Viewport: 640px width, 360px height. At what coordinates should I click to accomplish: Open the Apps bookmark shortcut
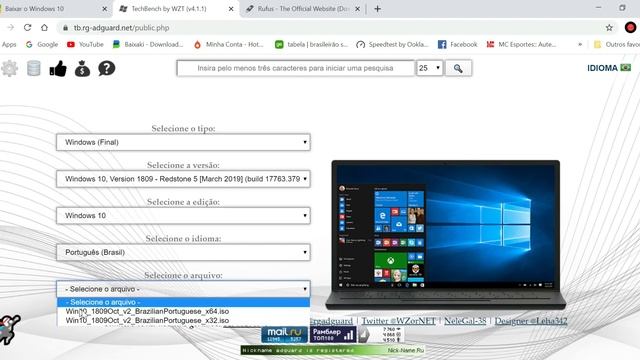[9, 44]
